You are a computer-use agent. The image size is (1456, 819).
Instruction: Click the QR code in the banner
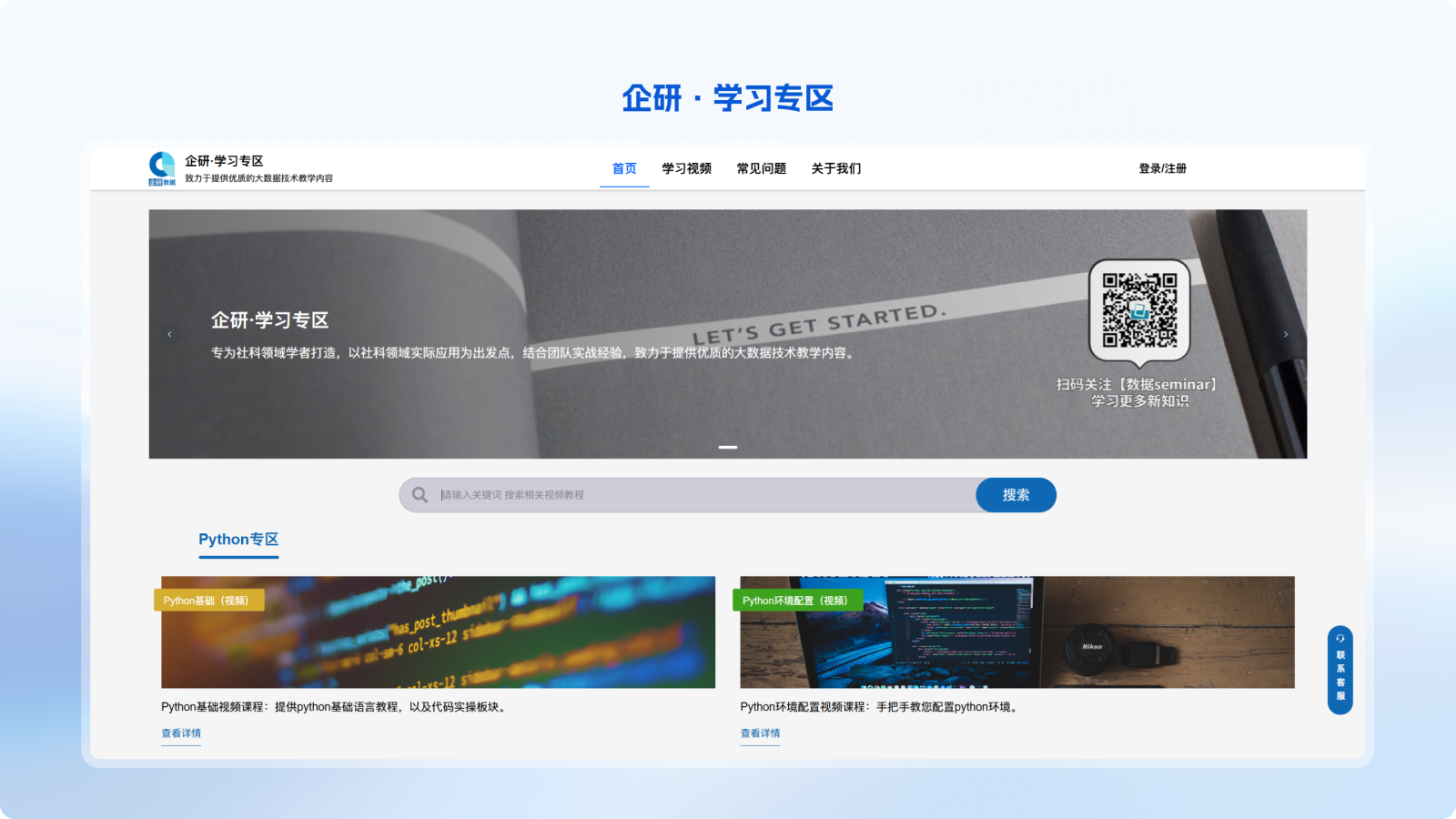tap(1139, 310)
